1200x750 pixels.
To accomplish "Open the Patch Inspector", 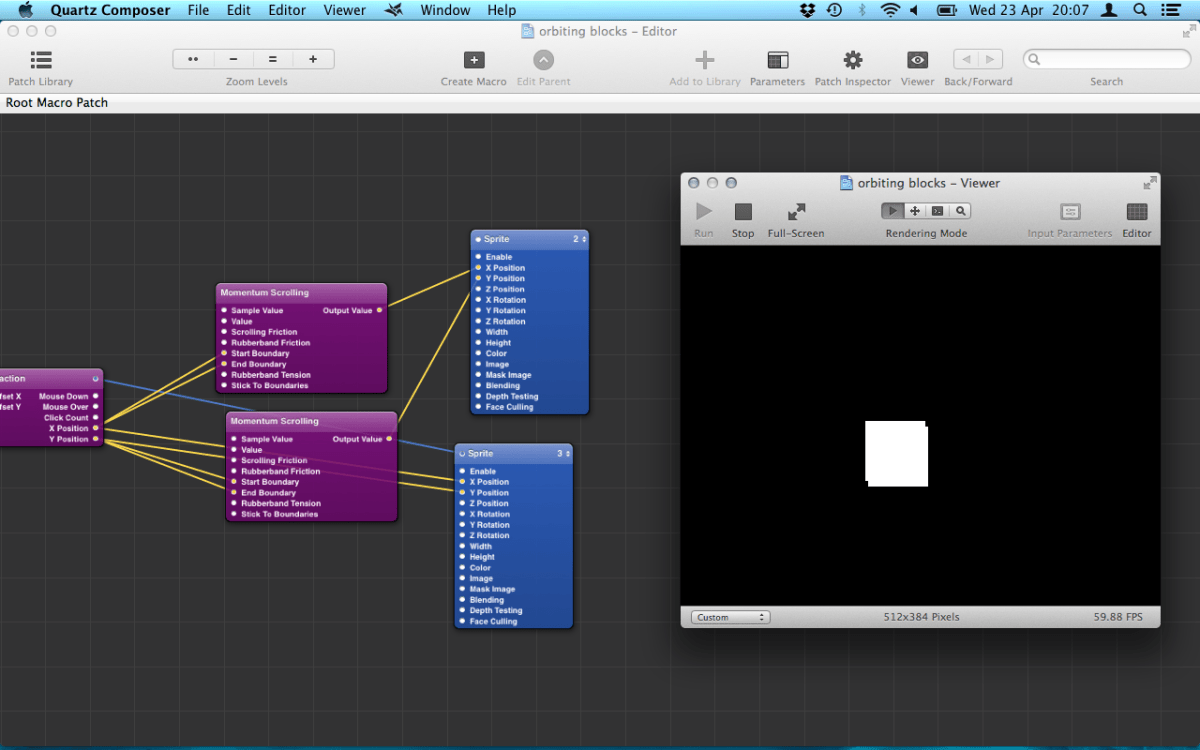I will coord(852,61).
